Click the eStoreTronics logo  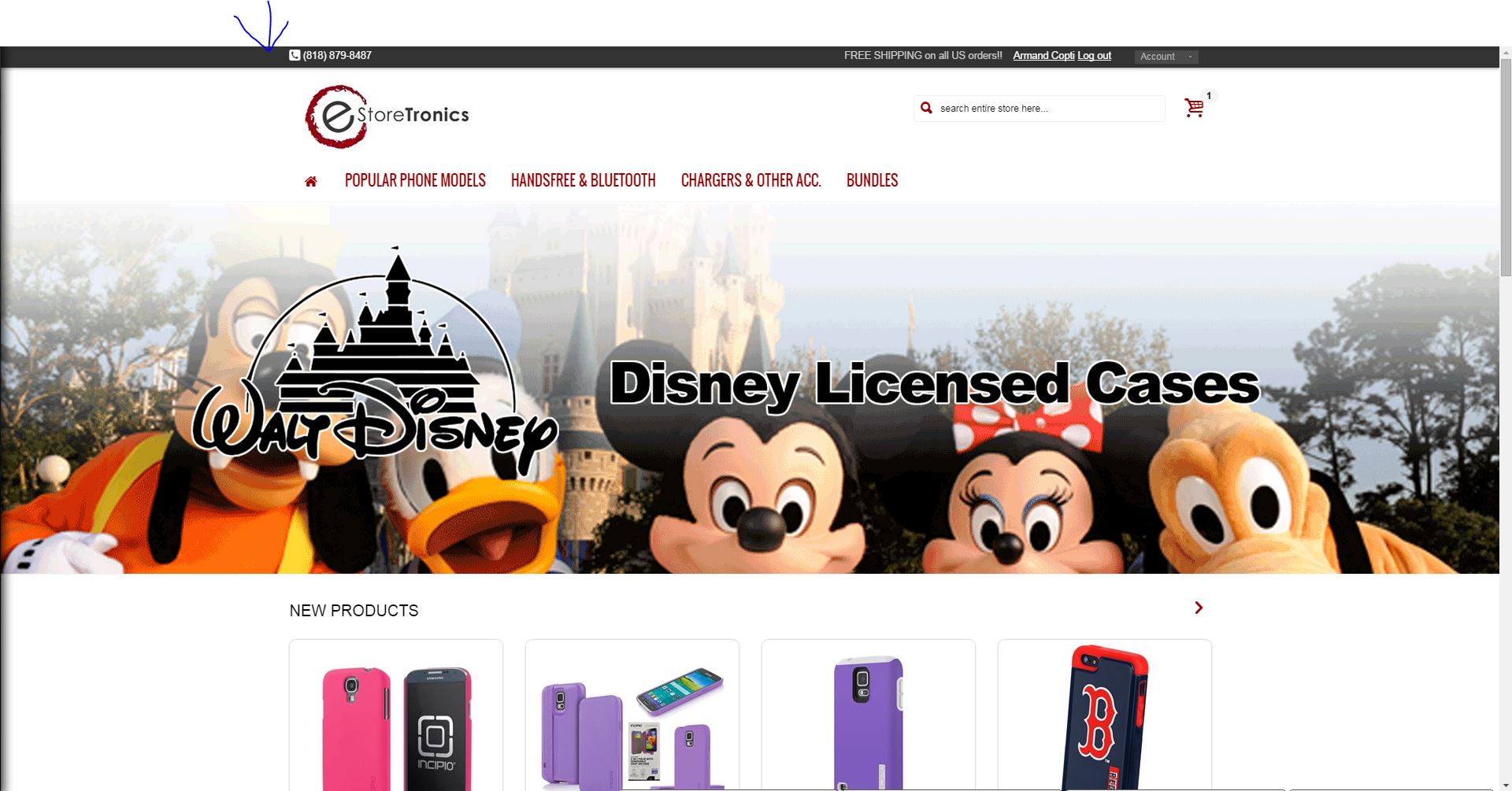coord(387,116)
